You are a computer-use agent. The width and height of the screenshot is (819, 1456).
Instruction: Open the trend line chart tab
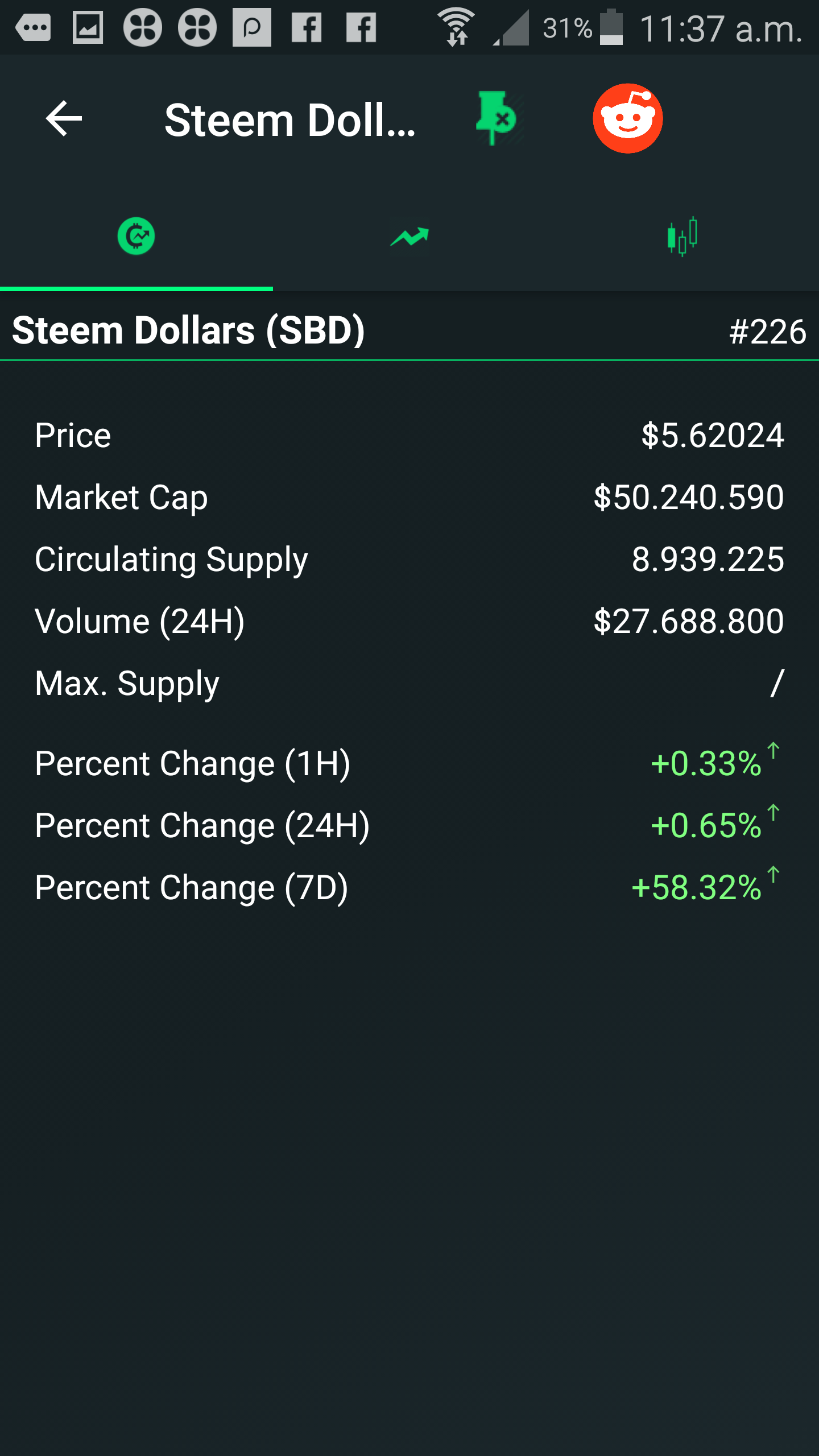(x=409, y=236)
